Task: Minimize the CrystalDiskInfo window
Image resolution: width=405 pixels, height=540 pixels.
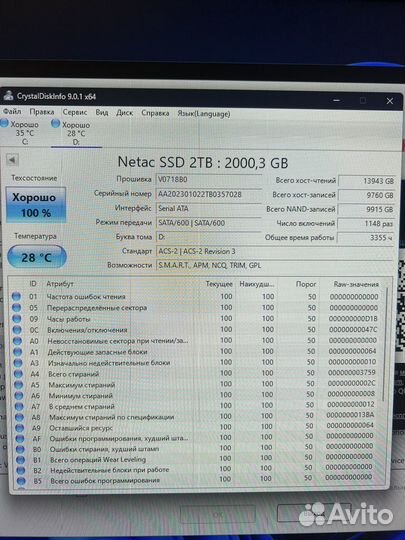Action: 337,100
